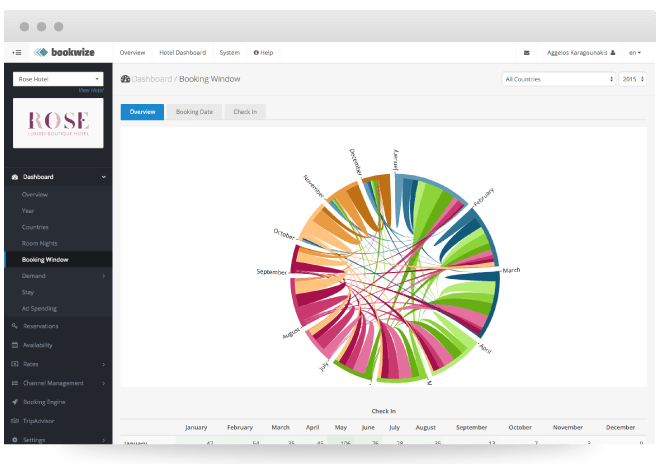The height and width of the screenshot is (464, 660).
Task: Click the December table column header
Action: coord(620,427)
